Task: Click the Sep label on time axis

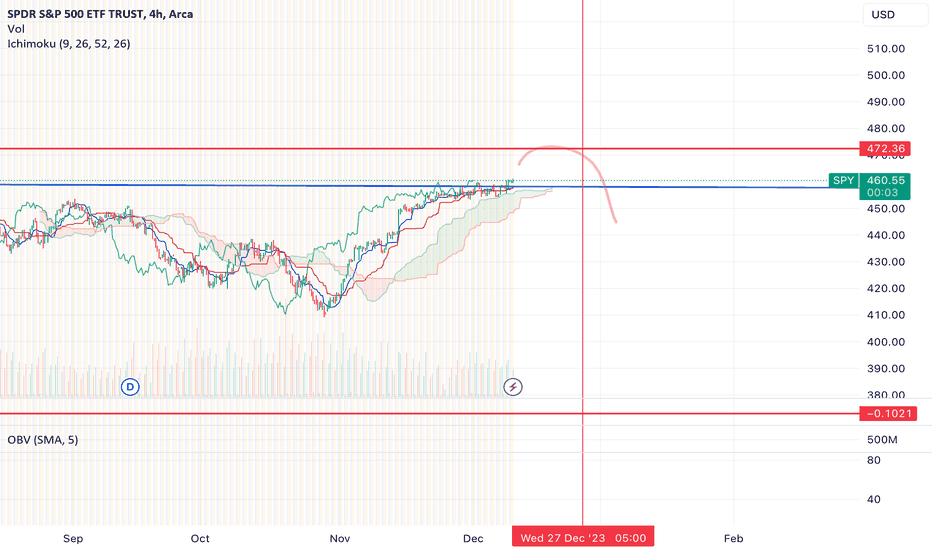Action: pyautogui.click(x=73, y=539)
